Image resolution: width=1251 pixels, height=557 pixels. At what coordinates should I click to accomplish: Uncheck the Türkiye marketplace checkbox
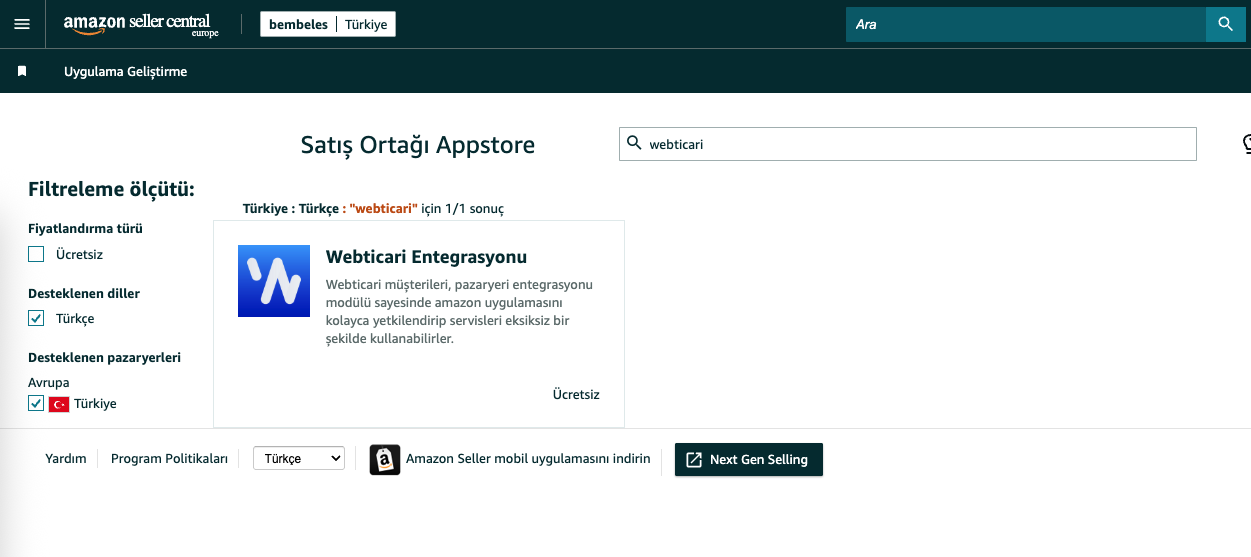[x=36, y=404]
